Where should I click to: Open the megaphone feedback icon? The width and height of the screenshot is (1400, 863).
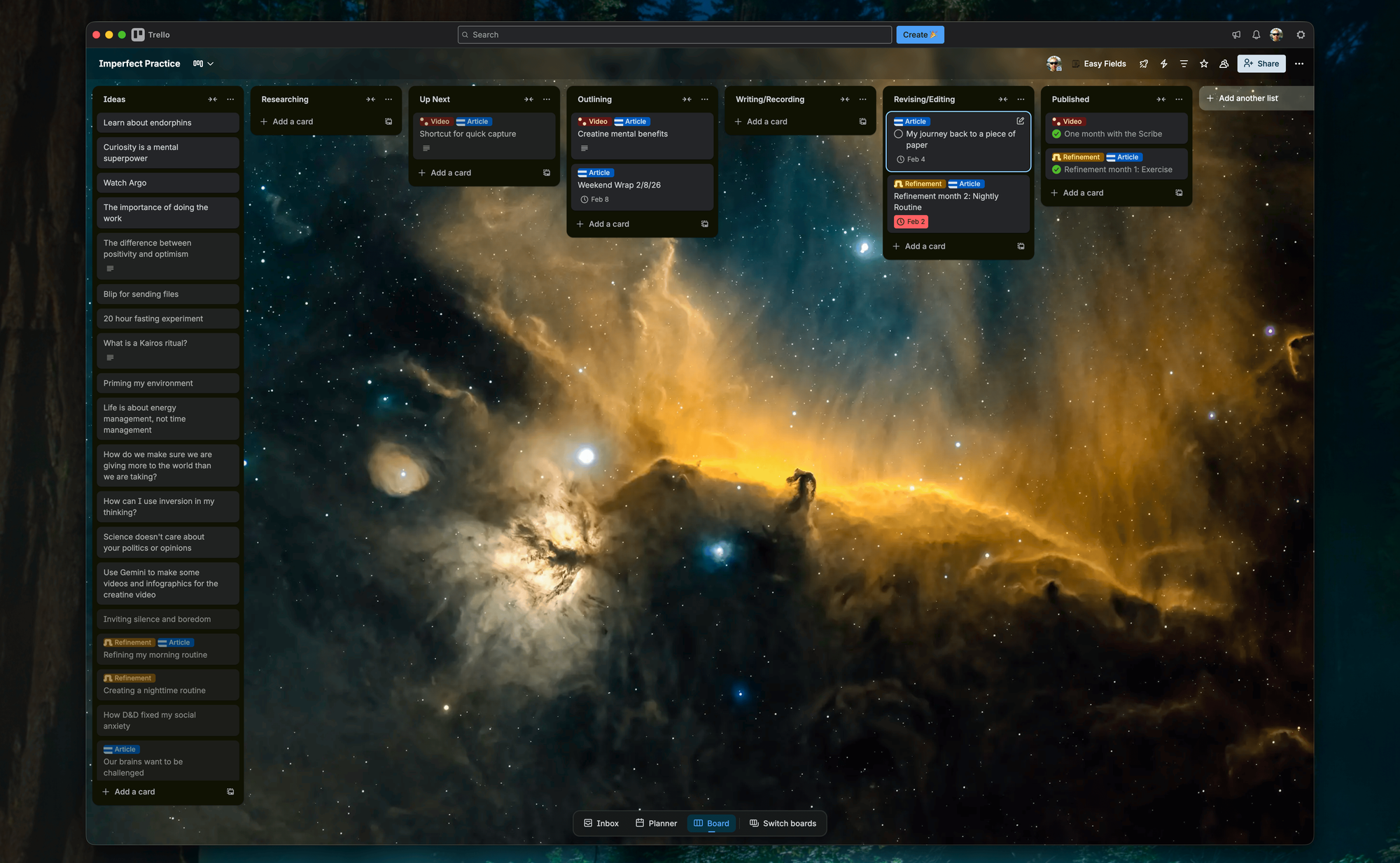(x=1236, y=34)
